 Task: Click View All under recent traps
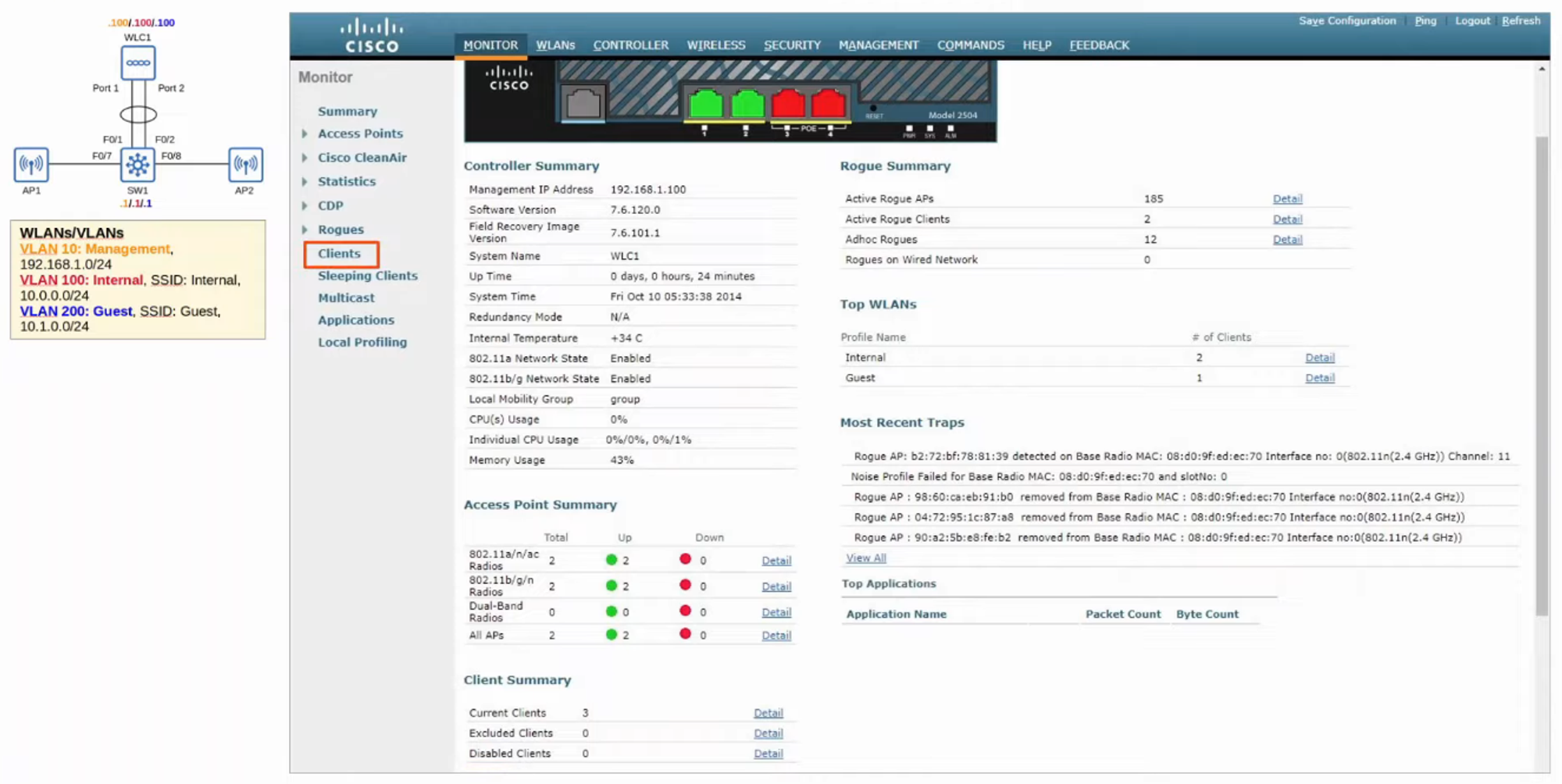(x=866, y=558)
